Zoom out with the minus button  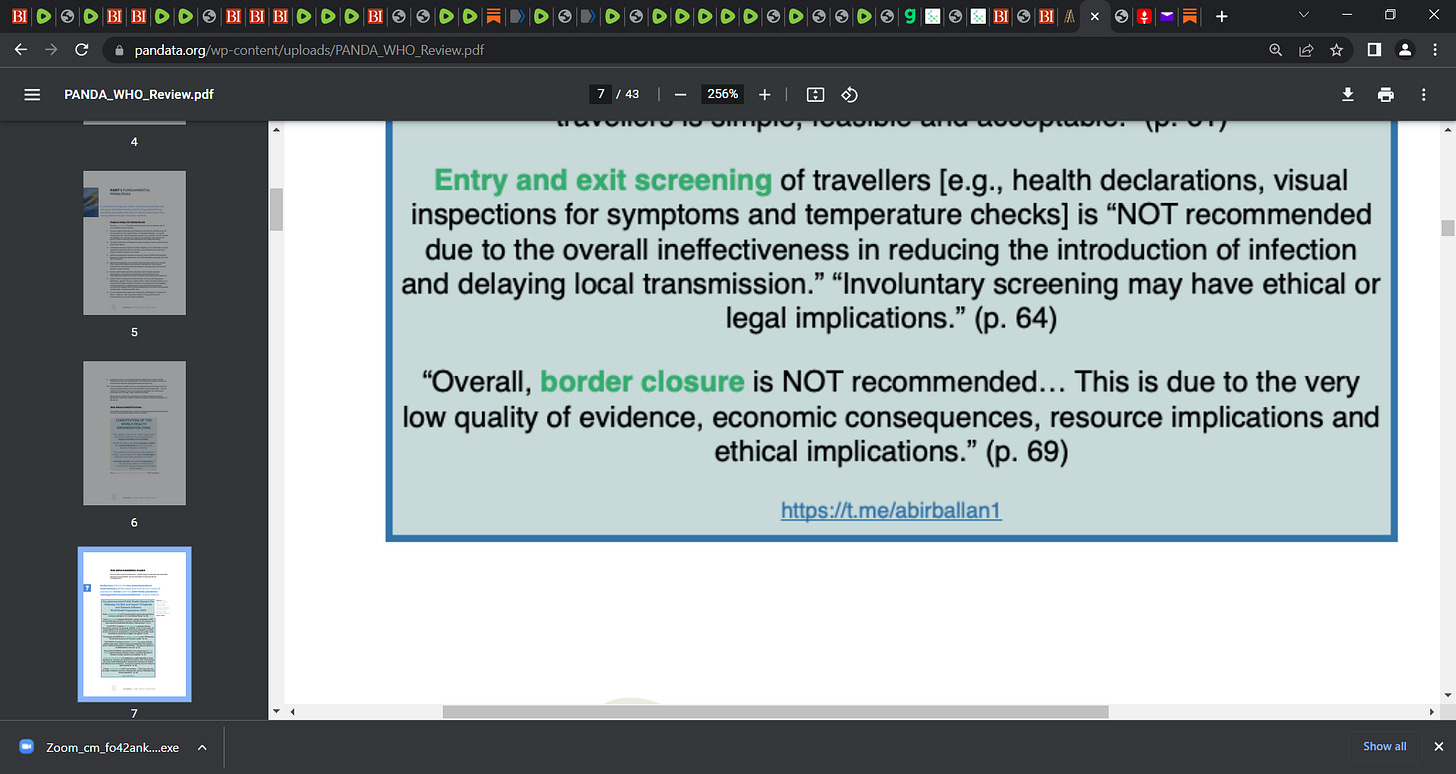coord(680,94)
